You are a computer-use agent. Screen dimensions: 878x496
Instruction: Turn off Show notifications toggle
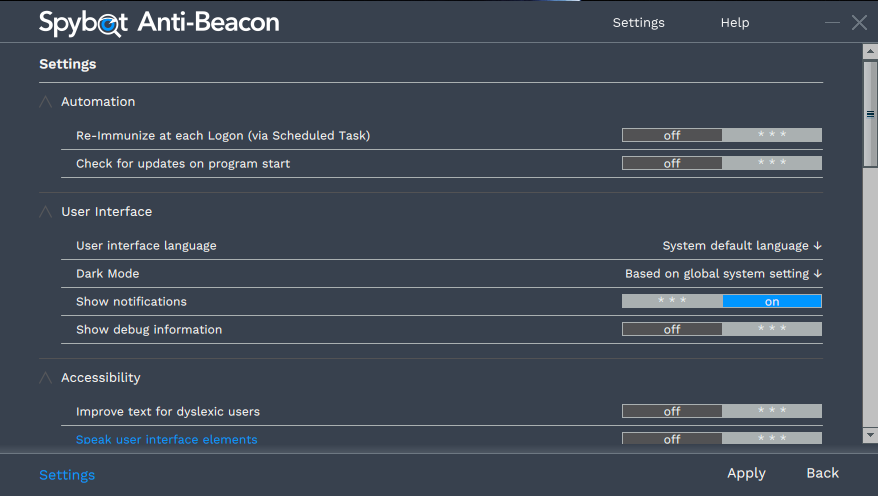coord(722,301)
